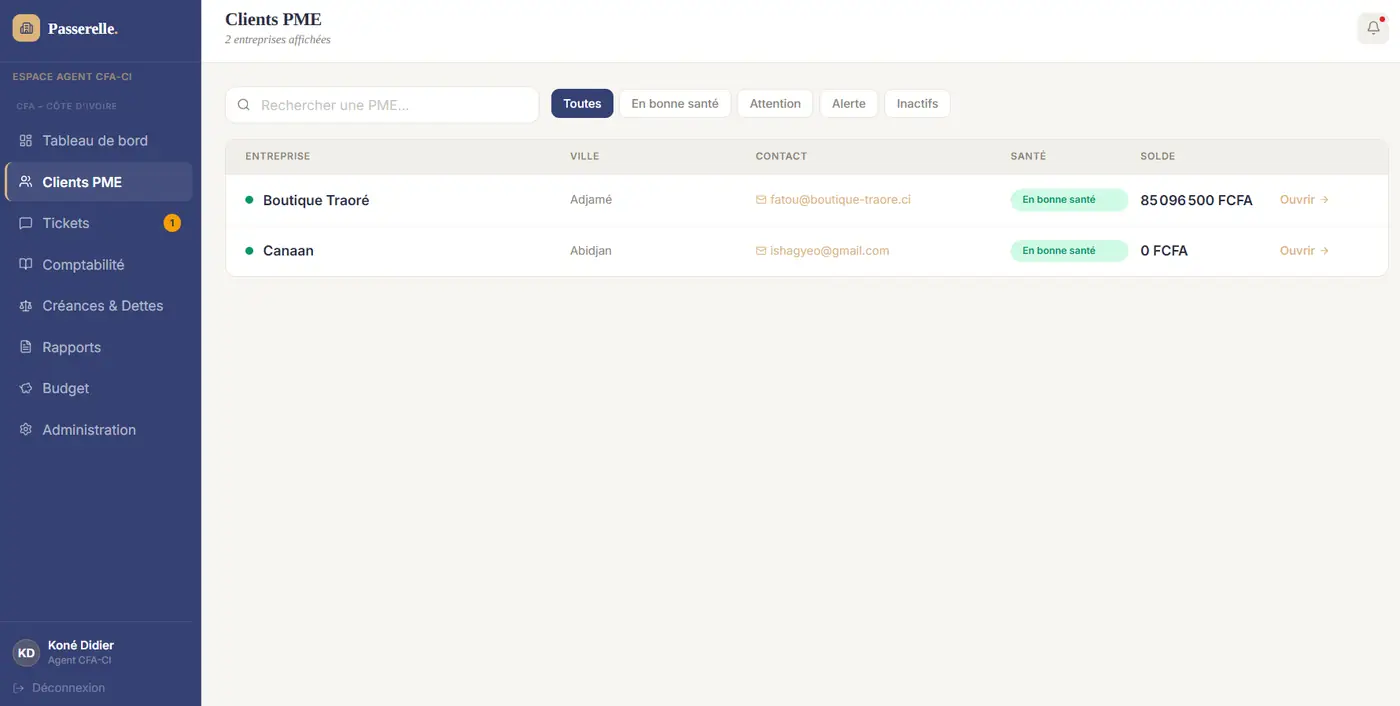Click the Rapports document icon

coord(26,347)
